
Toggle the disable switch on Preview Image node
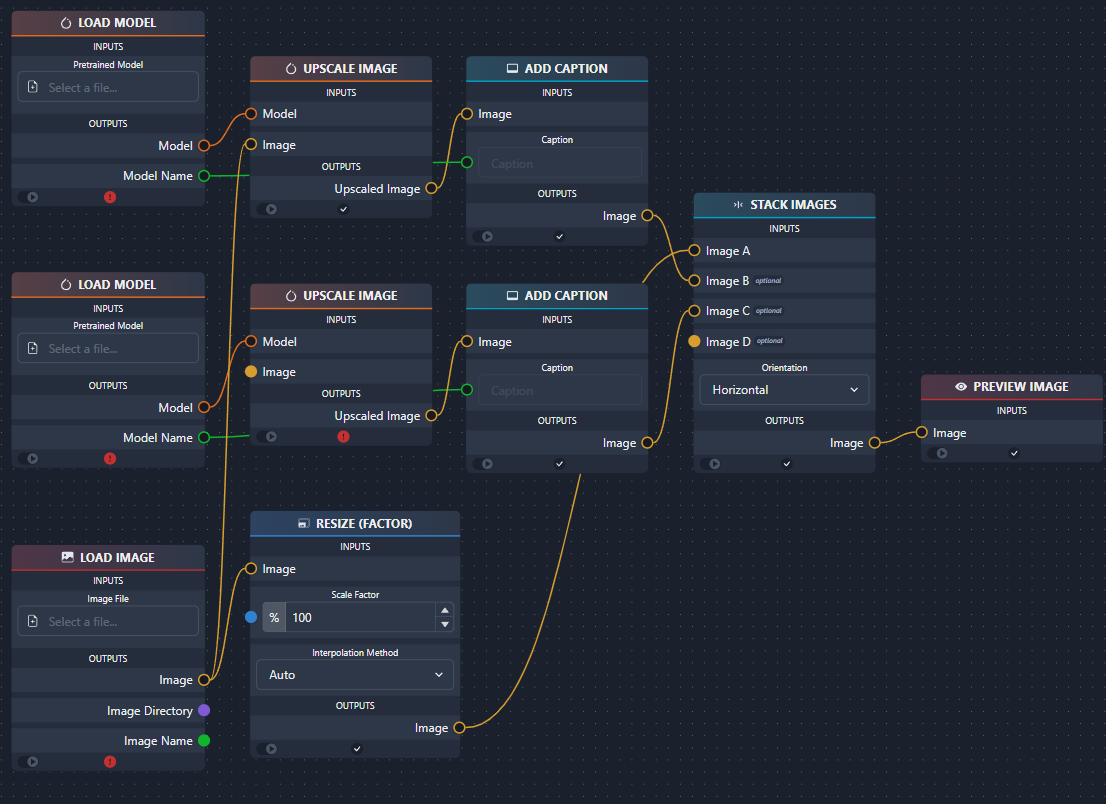coord(938,453)
